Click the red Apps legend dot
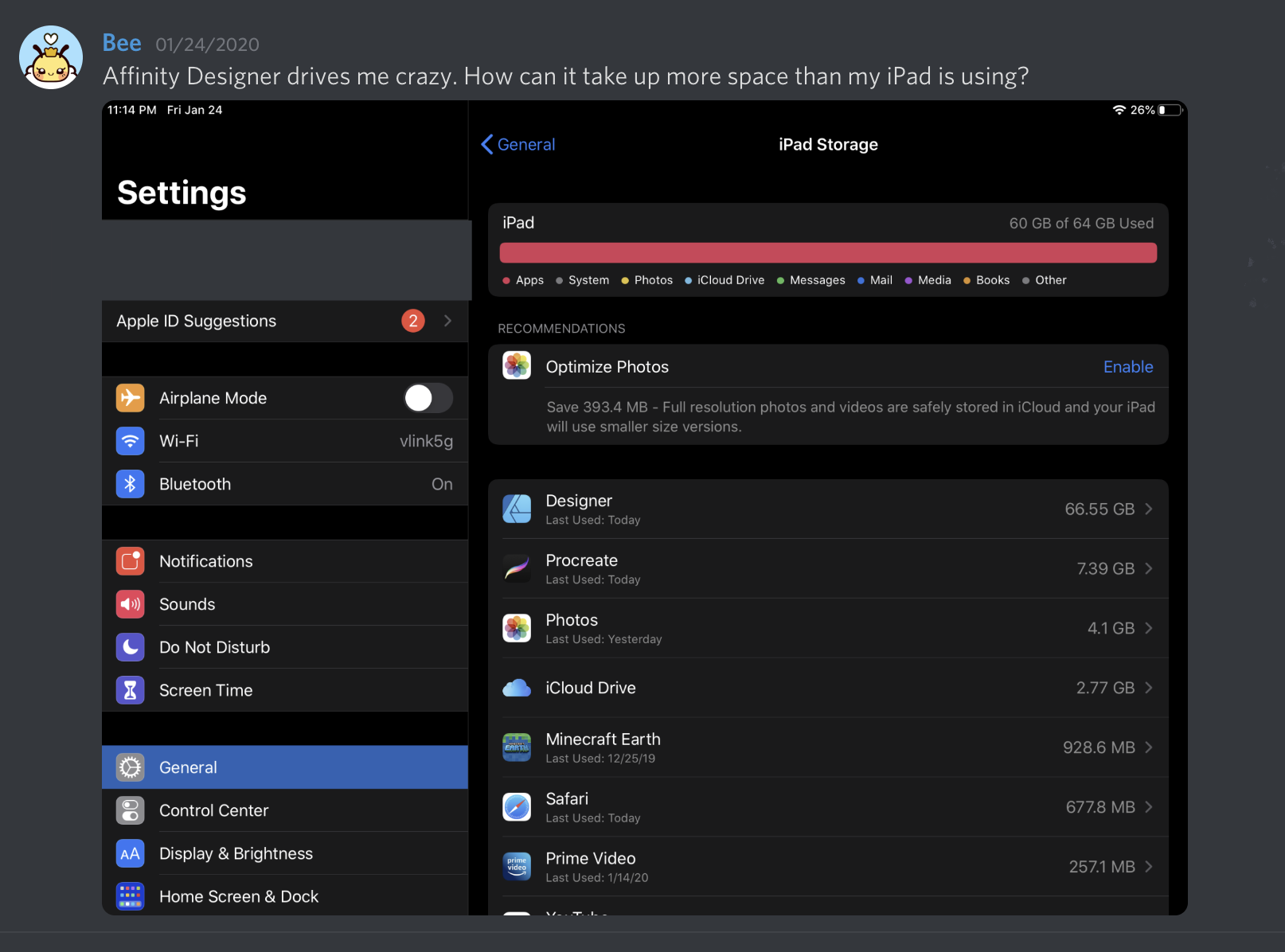 pos(506,280)
